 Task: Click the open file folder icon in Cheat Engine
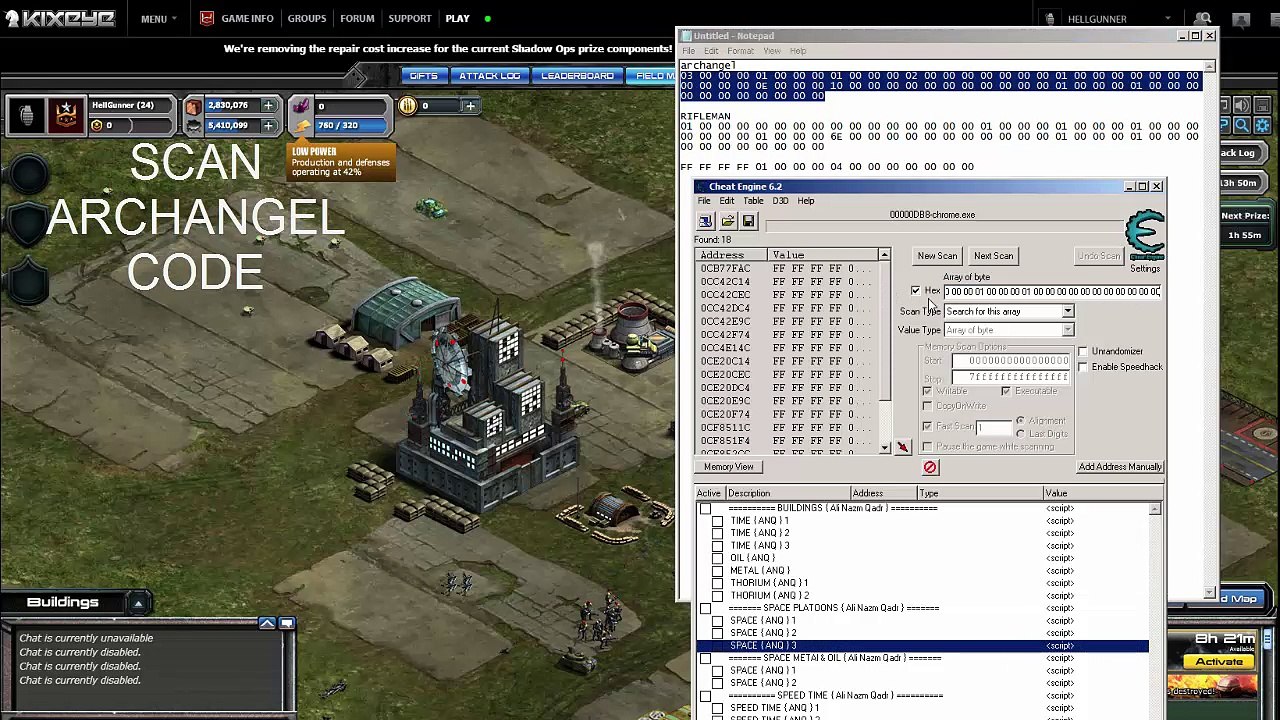point(727,221)
